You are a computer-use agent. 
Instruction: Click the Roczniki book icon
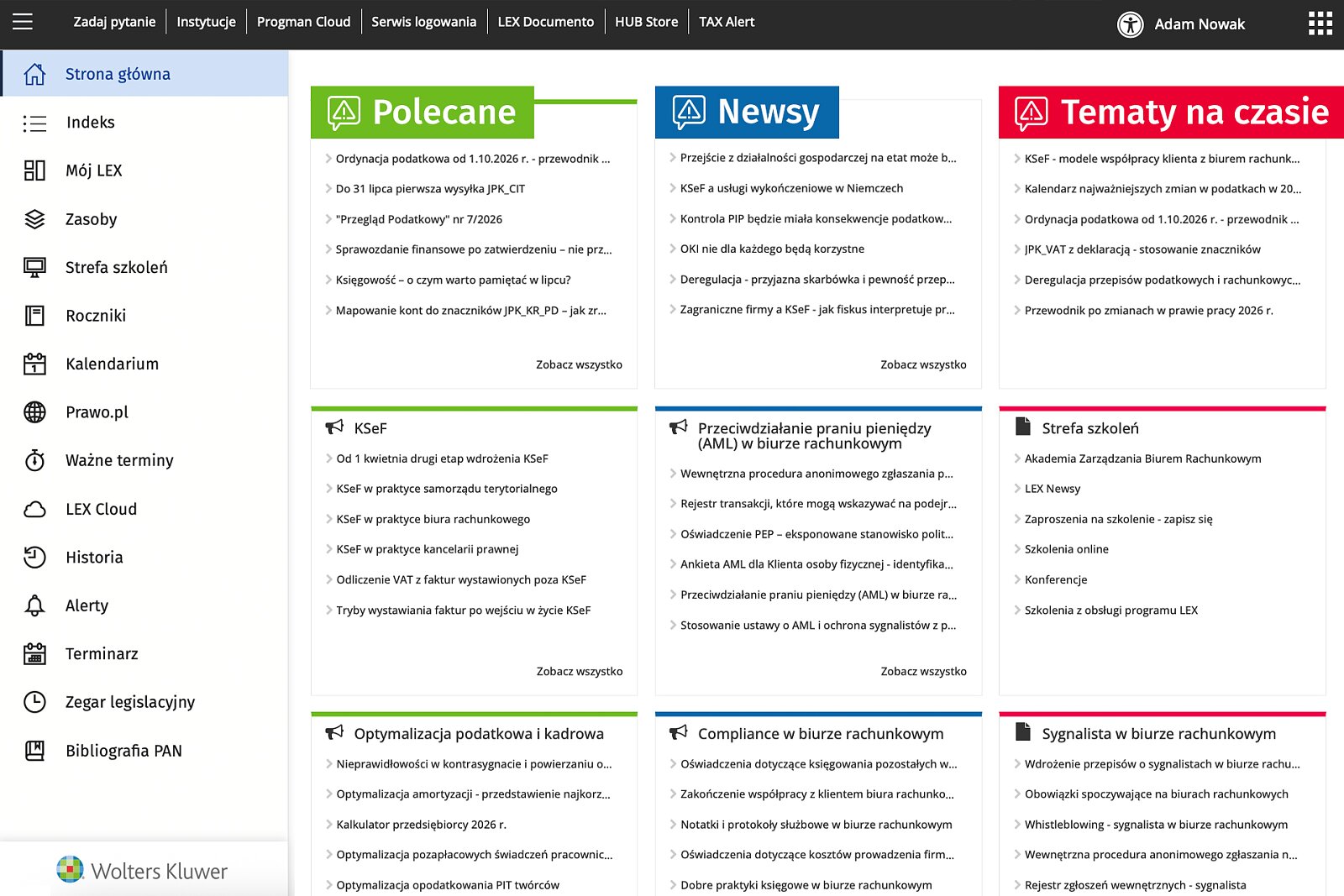34,316
